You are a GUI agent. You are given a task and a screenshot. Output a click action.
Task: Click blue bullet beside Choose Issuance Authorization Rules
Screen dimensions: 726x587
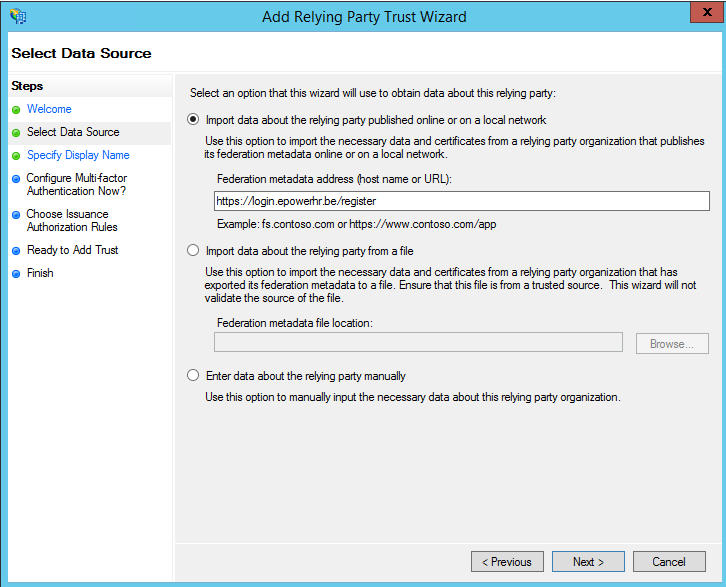coord(16,215)
